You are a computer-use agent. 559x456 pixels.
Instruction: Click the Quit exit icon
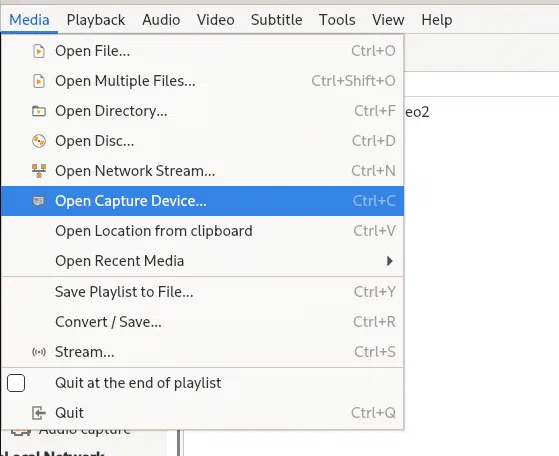click(x=39, y=413)
